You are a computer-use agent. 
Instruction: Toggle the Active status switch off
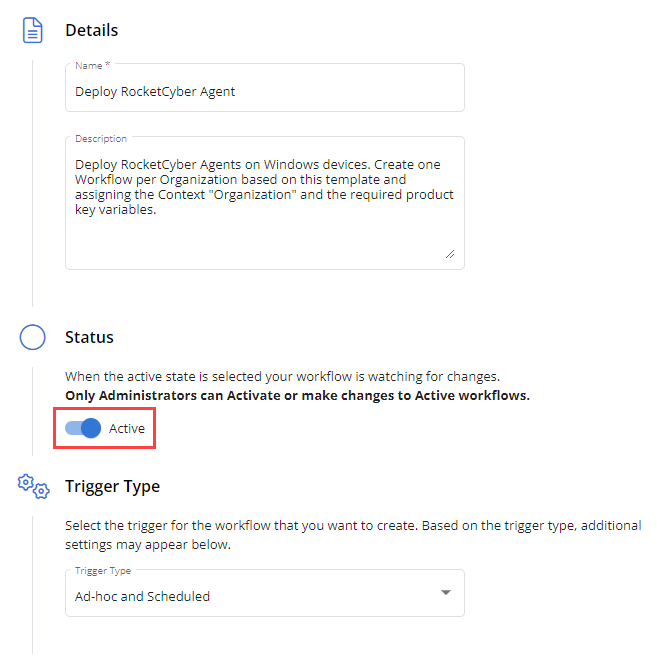click(84, 428)
